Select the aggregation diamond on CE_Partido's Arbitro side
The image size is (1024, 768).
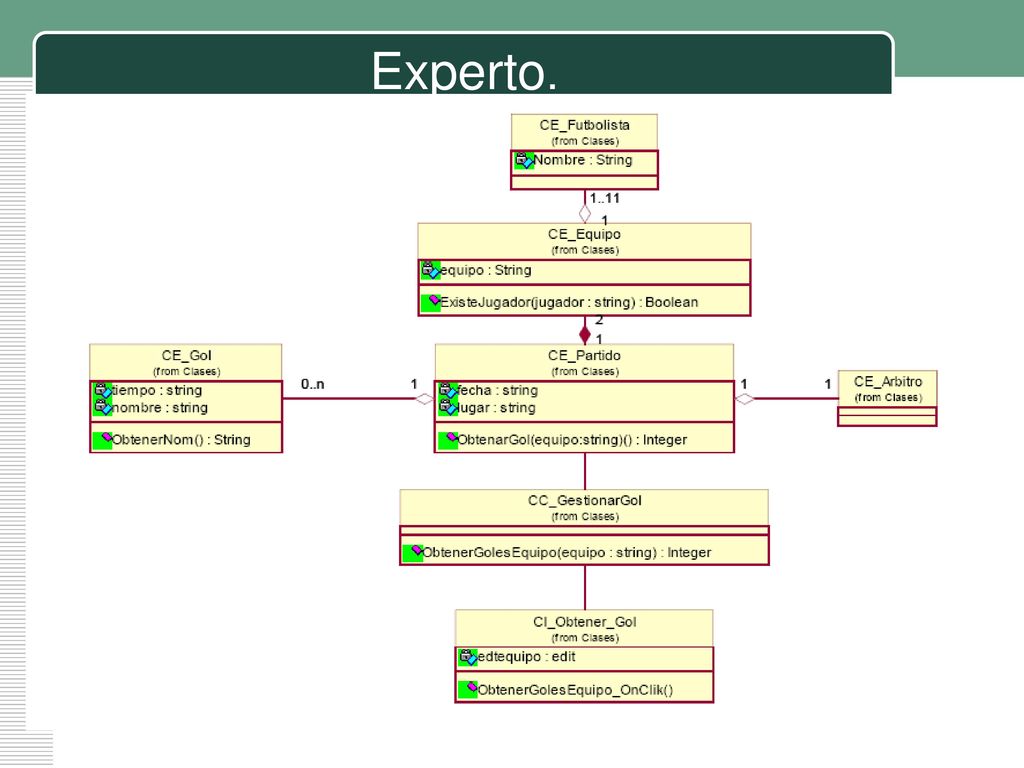coord(744,398)
